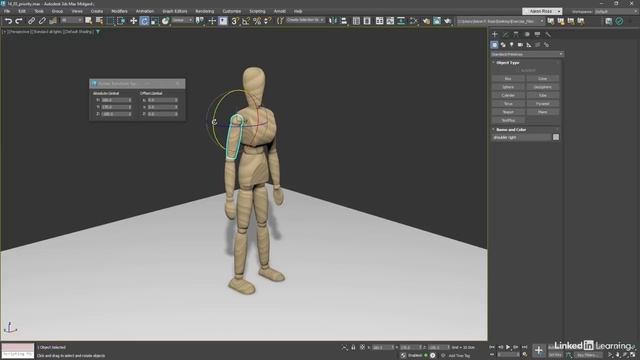Open Select by Name dialog icon
640x360 pixels.
point(99,21)
